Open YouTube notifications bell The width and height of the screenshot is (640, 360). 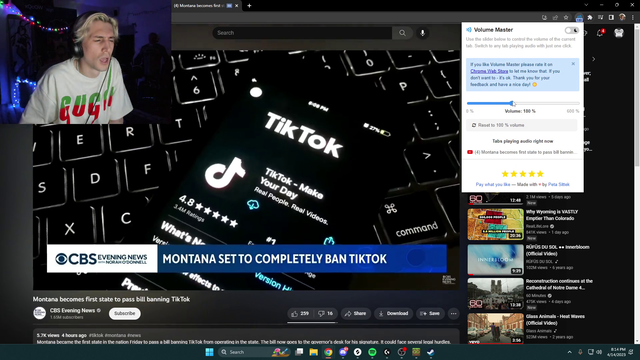point(600,33)
